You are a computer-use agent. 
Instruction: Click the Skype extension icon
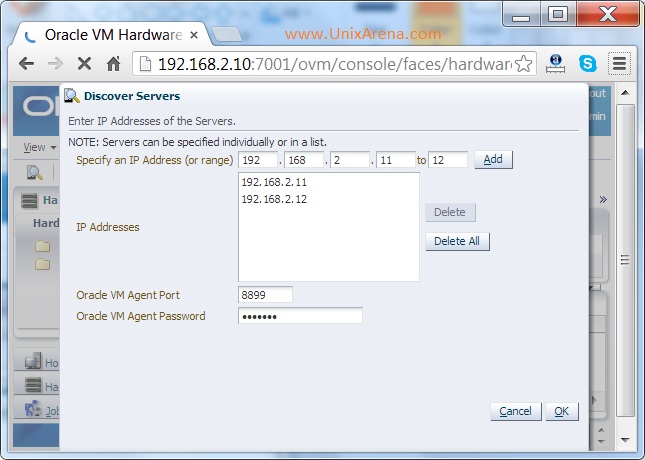pyautogui.click(x=587, y=64)
